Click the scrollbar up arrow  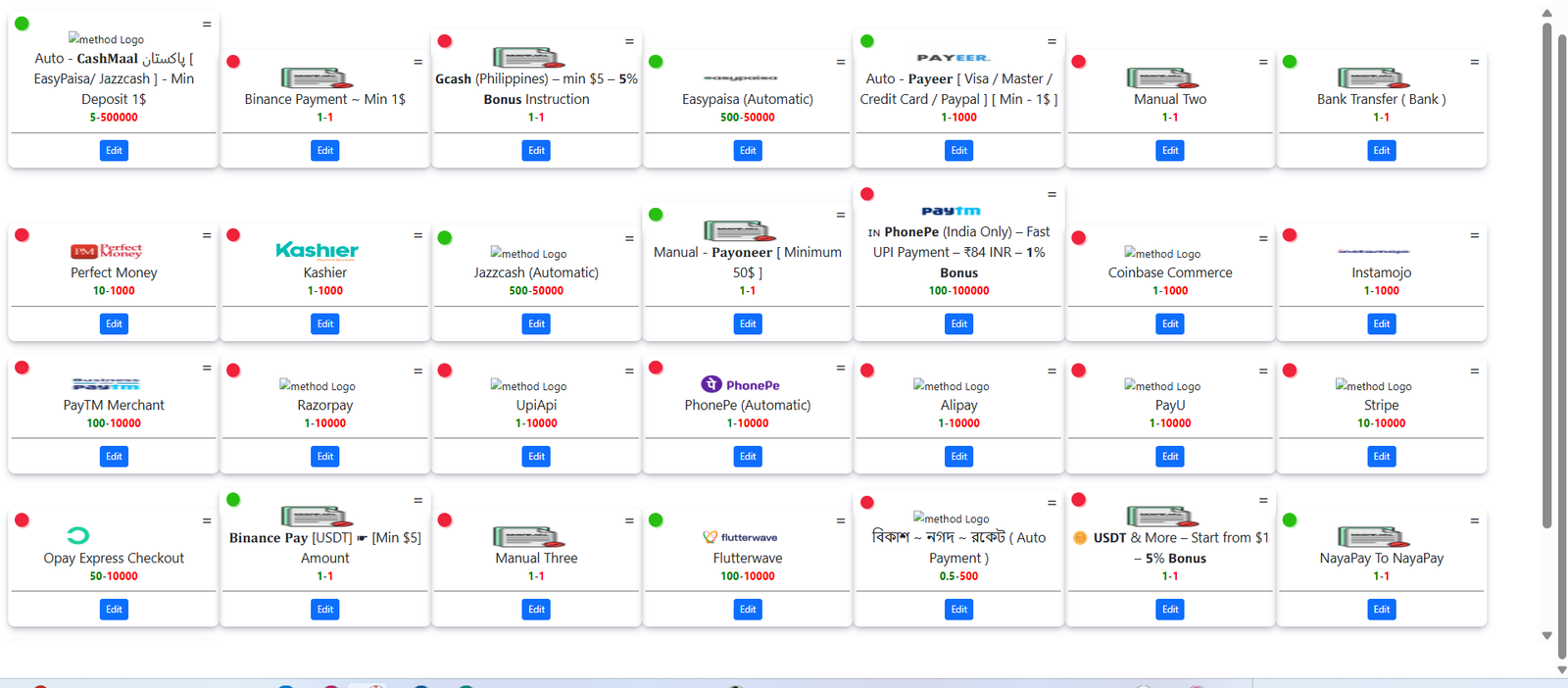1546,13
